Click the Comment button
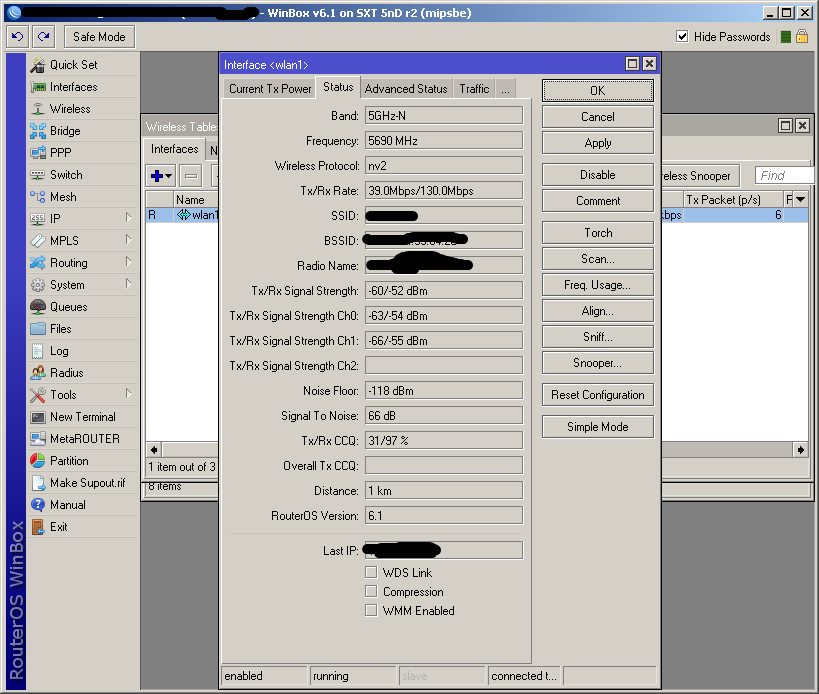Viewport: 819px width, 694px height. (598, 201)
